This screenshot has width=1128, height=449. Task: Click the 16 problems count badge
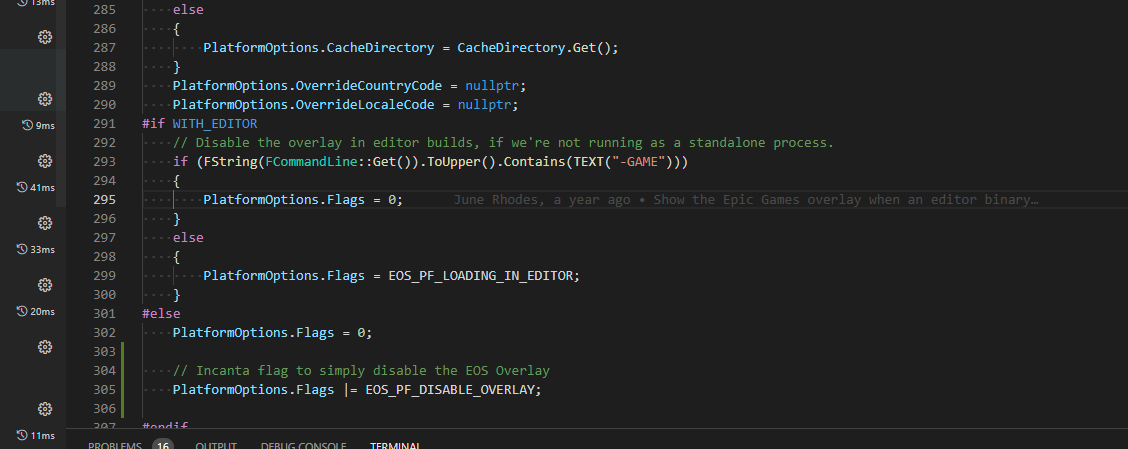(x=163, y=445)
